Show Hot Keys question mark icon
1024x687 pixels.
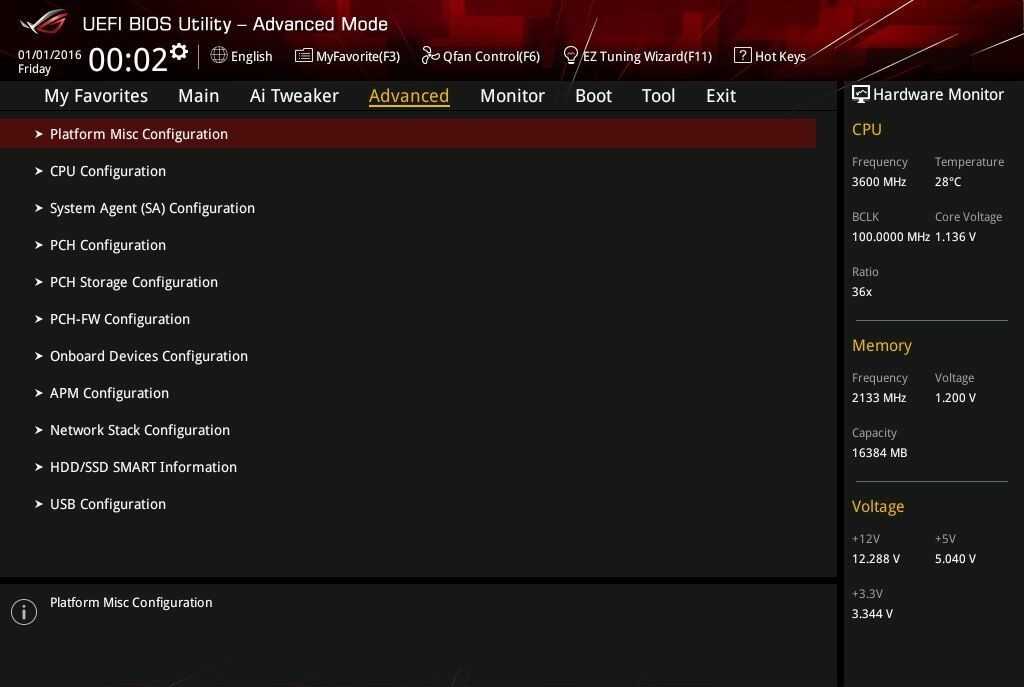742,56
